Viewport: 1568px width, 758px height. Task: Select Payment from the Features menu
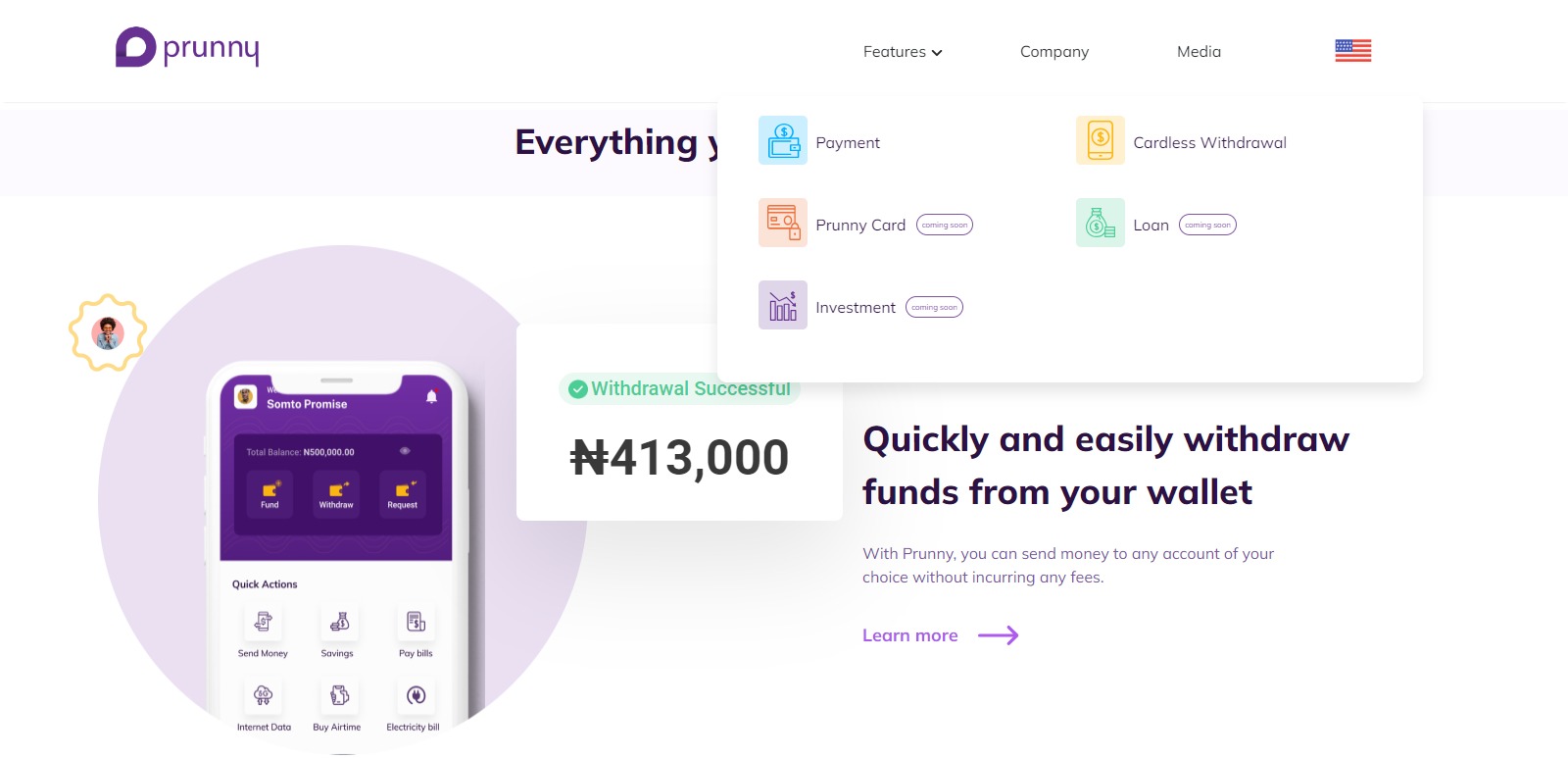[848, 143]
